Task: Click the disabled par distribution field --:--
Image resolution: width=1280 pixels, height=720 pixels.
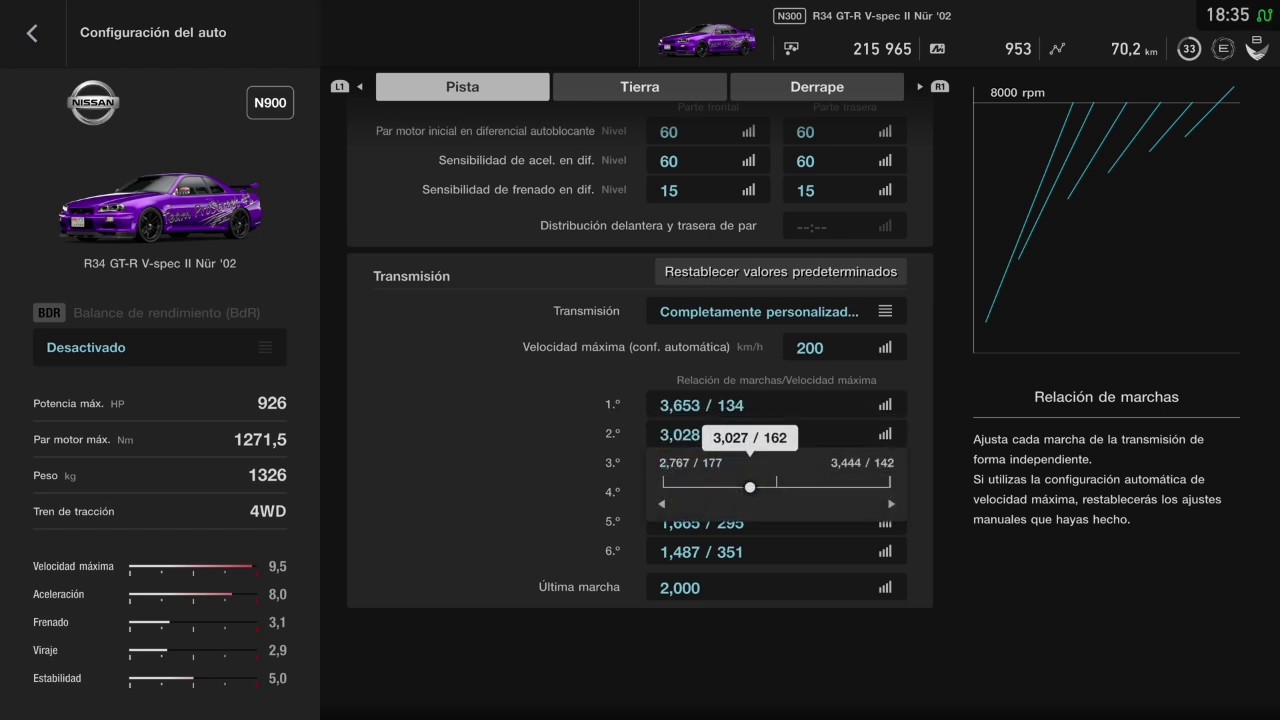Action: tap(845, 226)
